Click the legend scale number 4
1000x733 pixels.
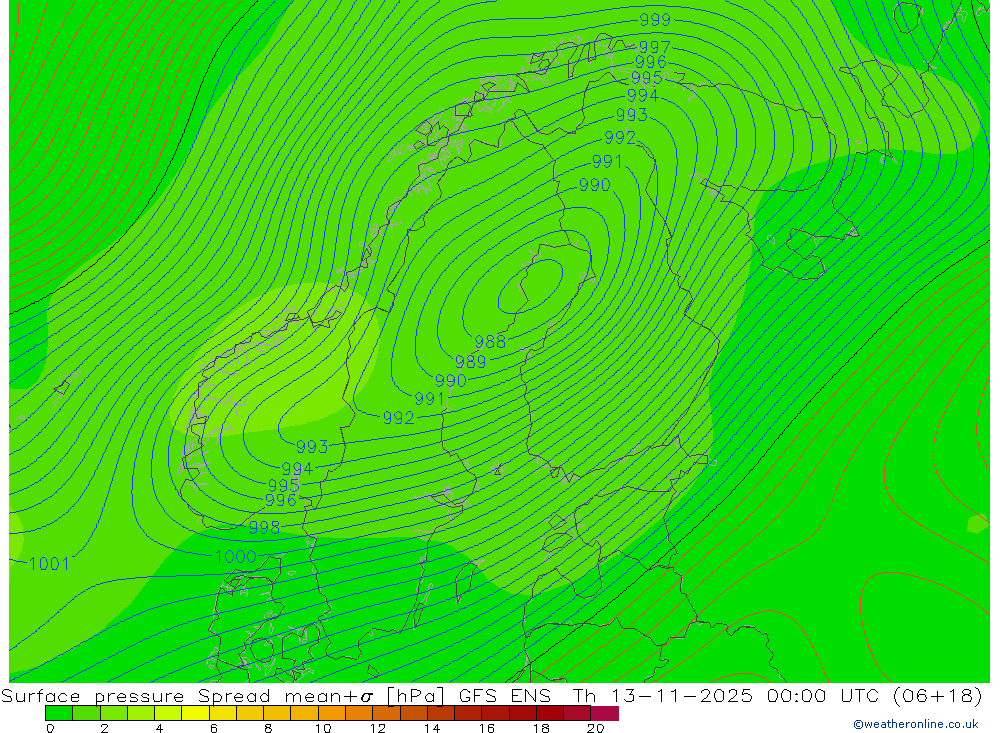[x=159, y=728]
